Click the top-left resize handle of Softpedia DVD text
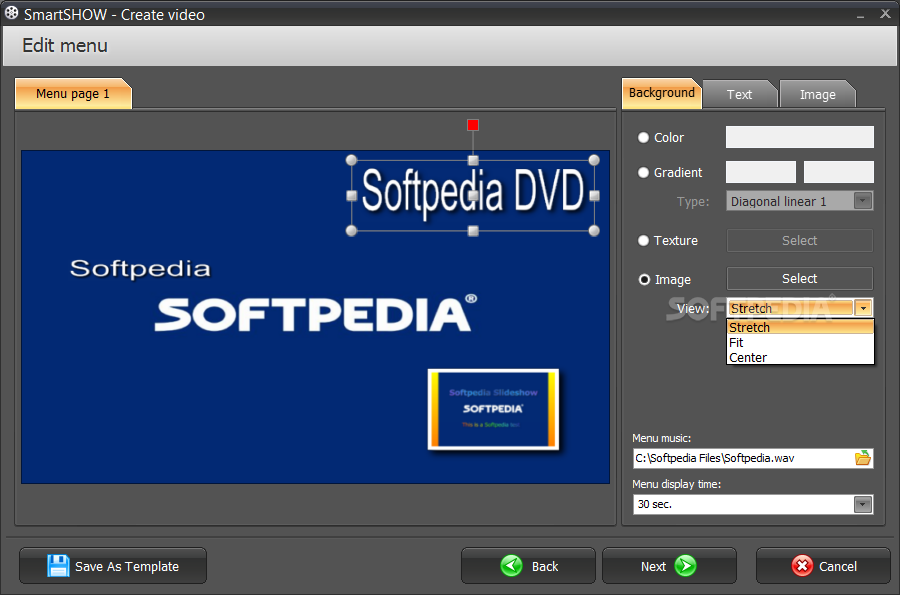The height and width of the screenshot is (595, 900). (352, 160)
